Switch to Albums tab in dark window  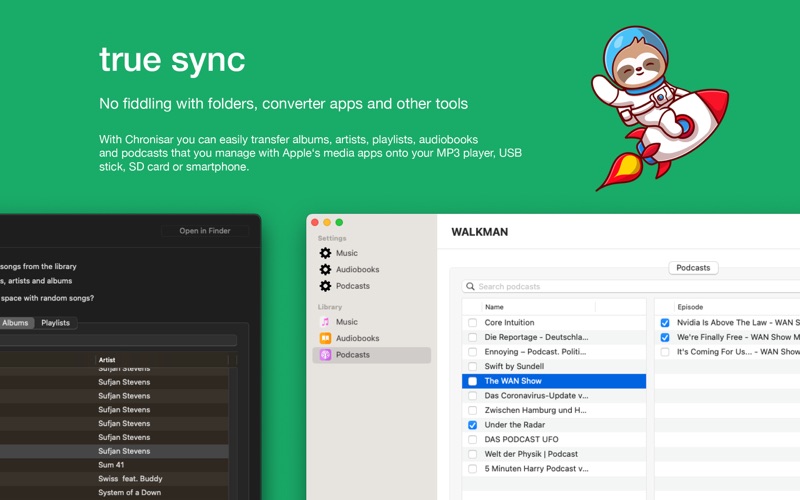pos(15,323)
